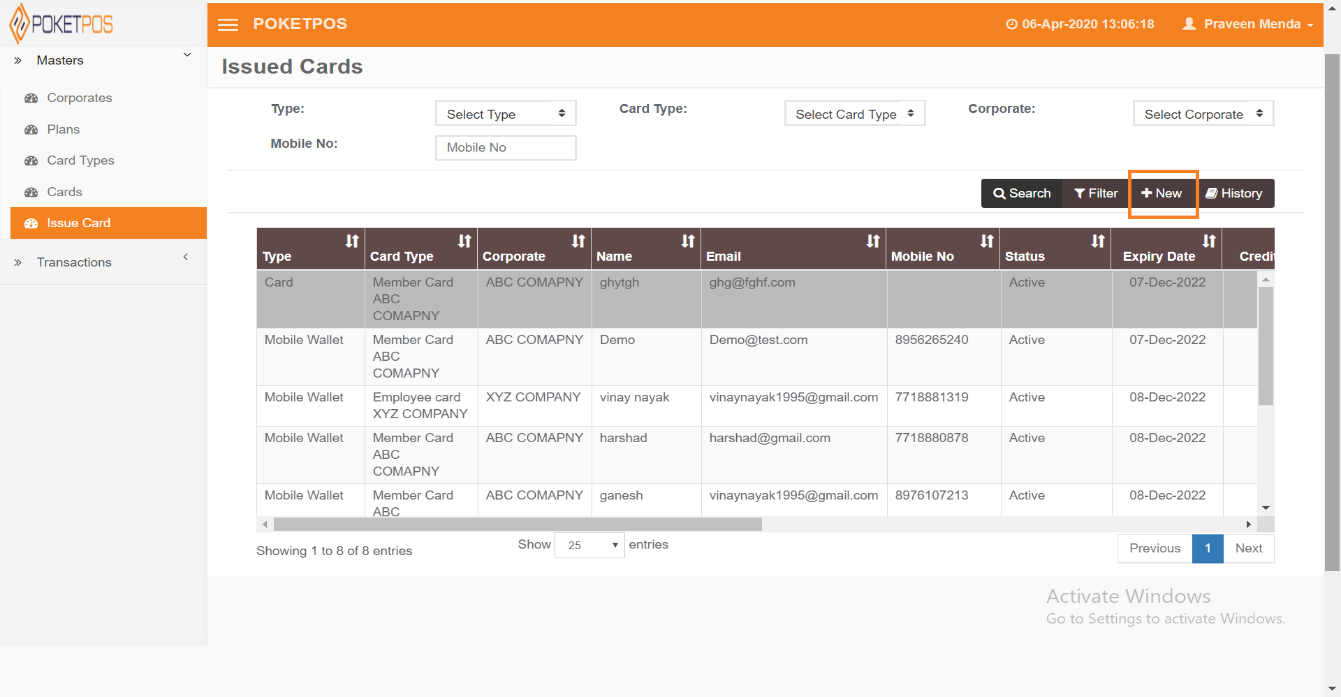This screenshot has width=1341, height=697.
Task: Sort by Status column arrows
Action: 1098,241
